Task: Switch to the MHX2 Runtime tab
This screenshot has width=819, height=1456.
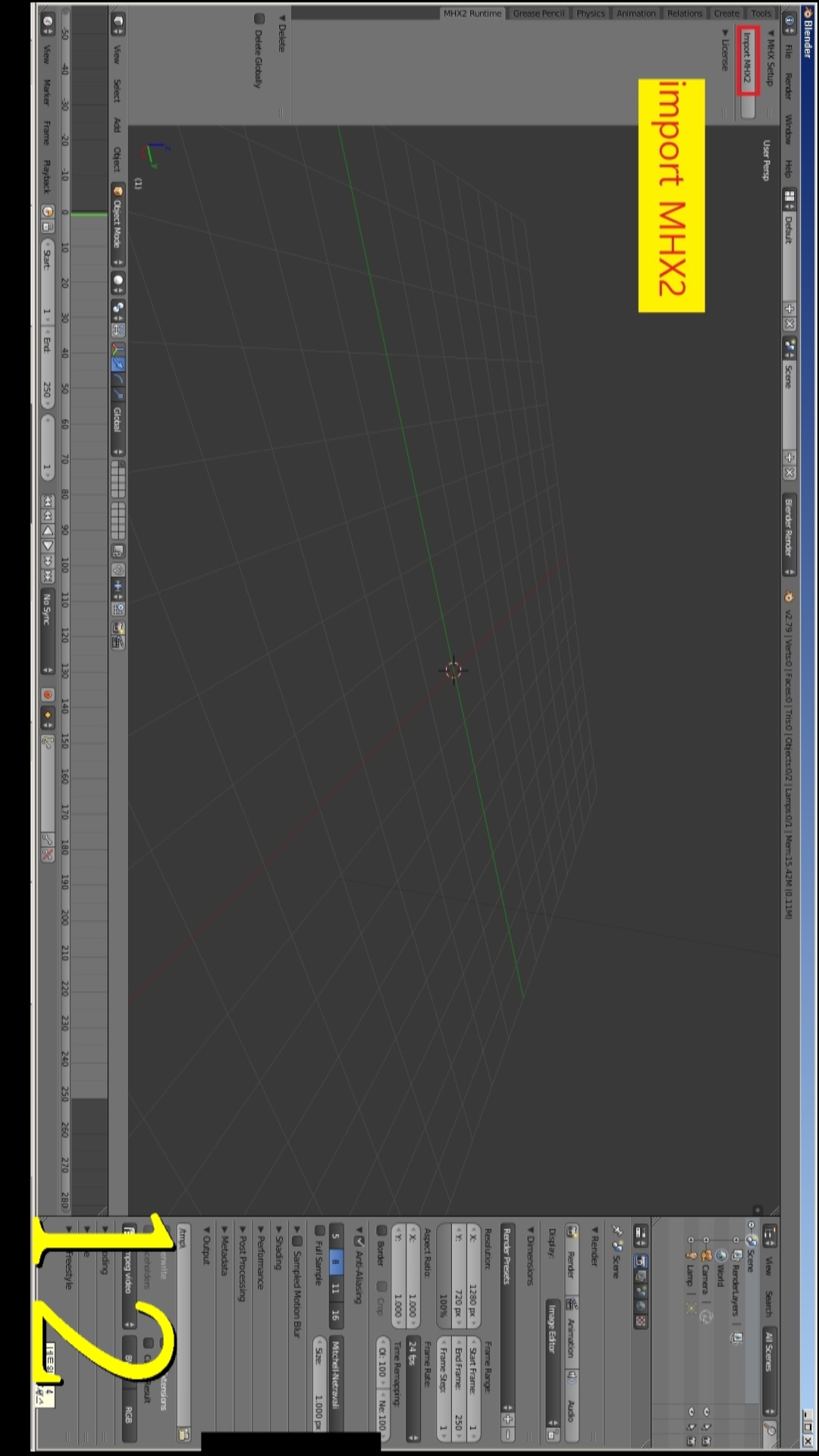Action: click(472, 13)
